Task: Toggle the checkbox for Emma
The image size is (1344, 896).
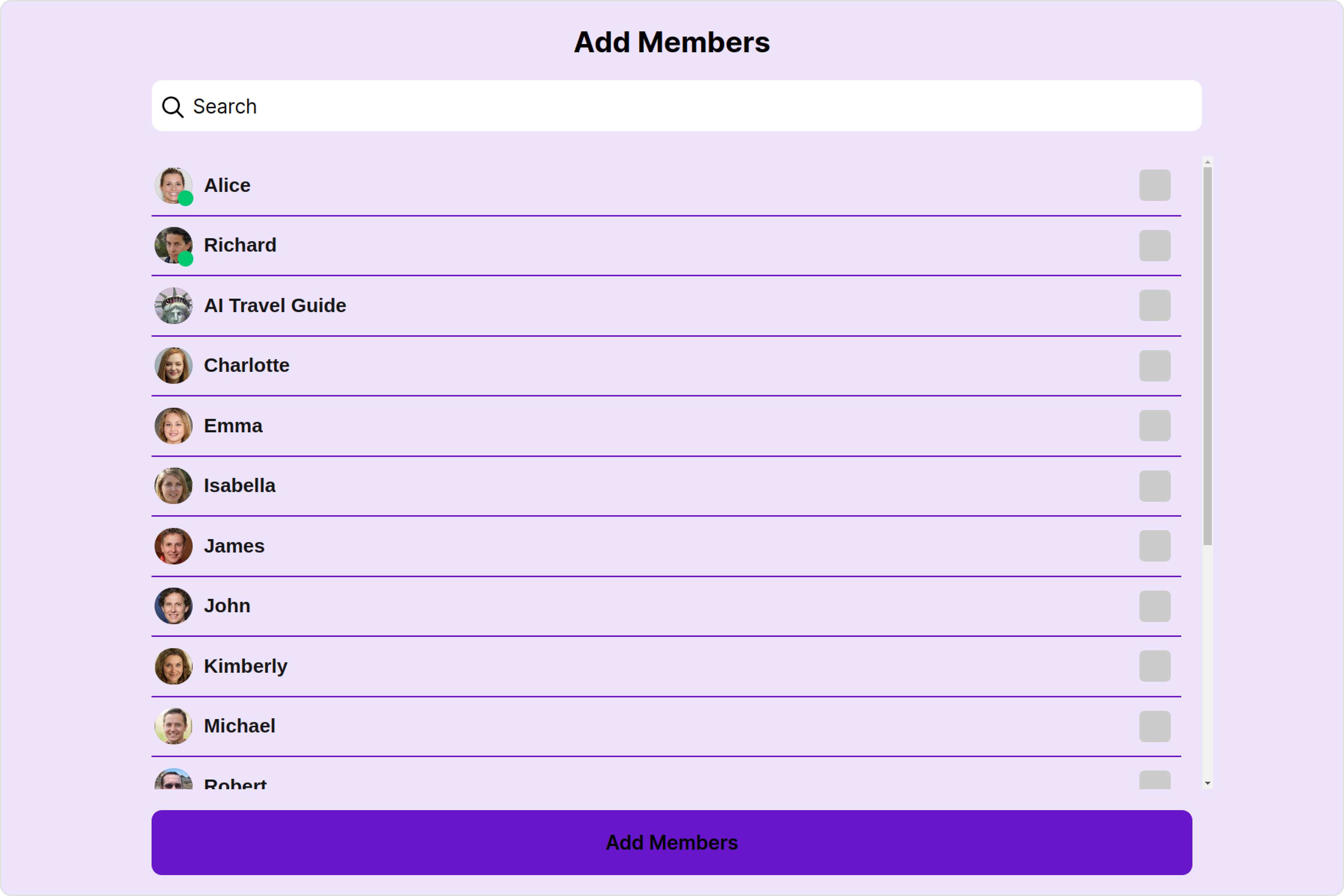Action: [1155, 426]
